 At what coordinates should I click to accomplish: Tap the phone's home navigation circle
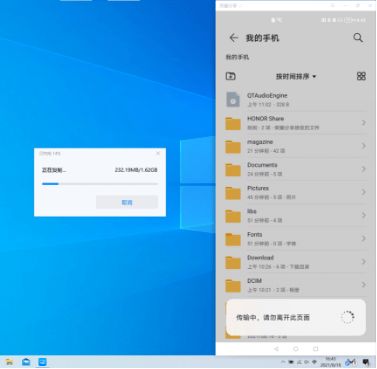click(296, 349)
